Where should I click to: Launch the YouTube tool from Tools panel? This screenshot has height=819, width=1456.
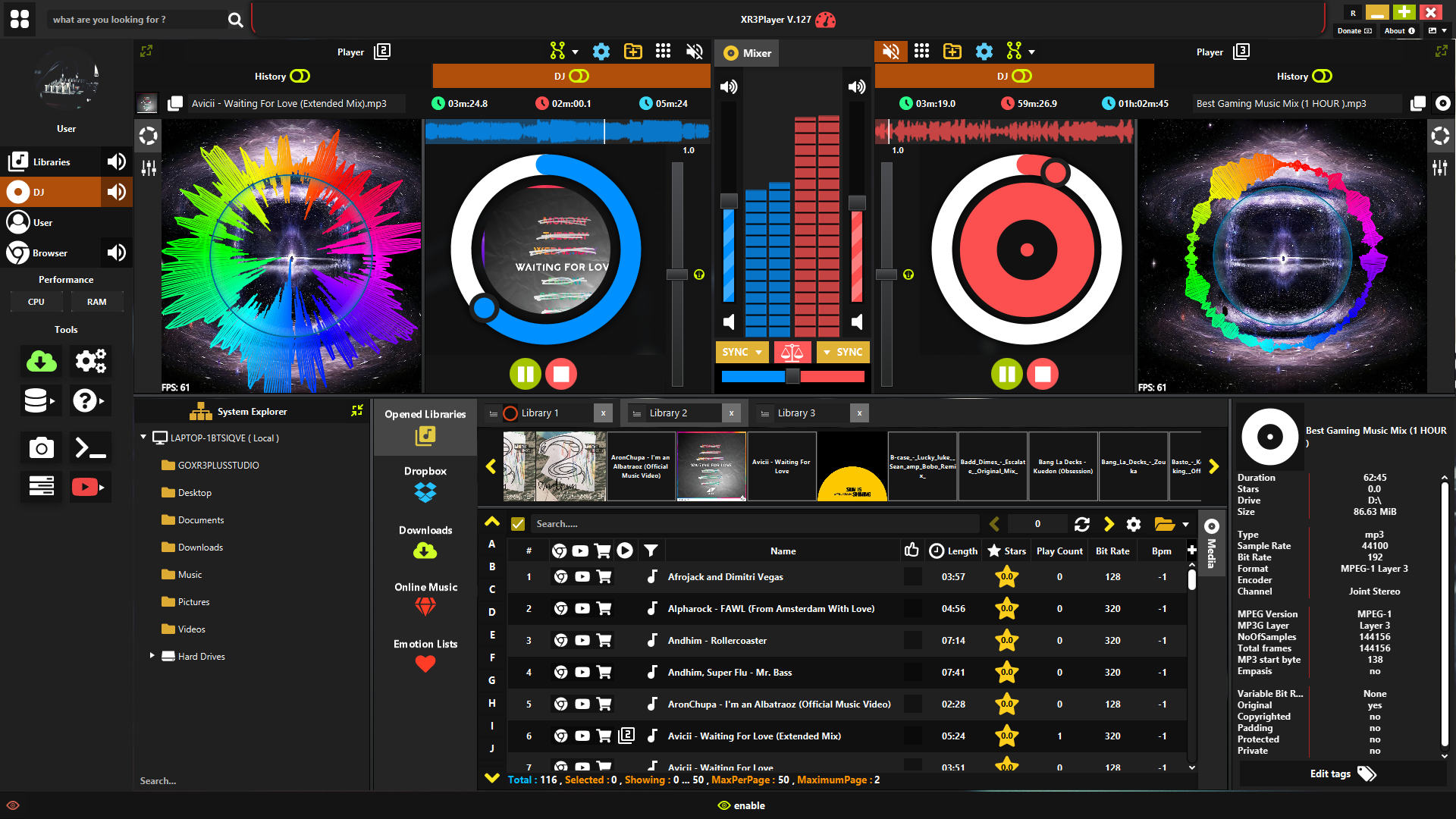click(x=90, y=486)
